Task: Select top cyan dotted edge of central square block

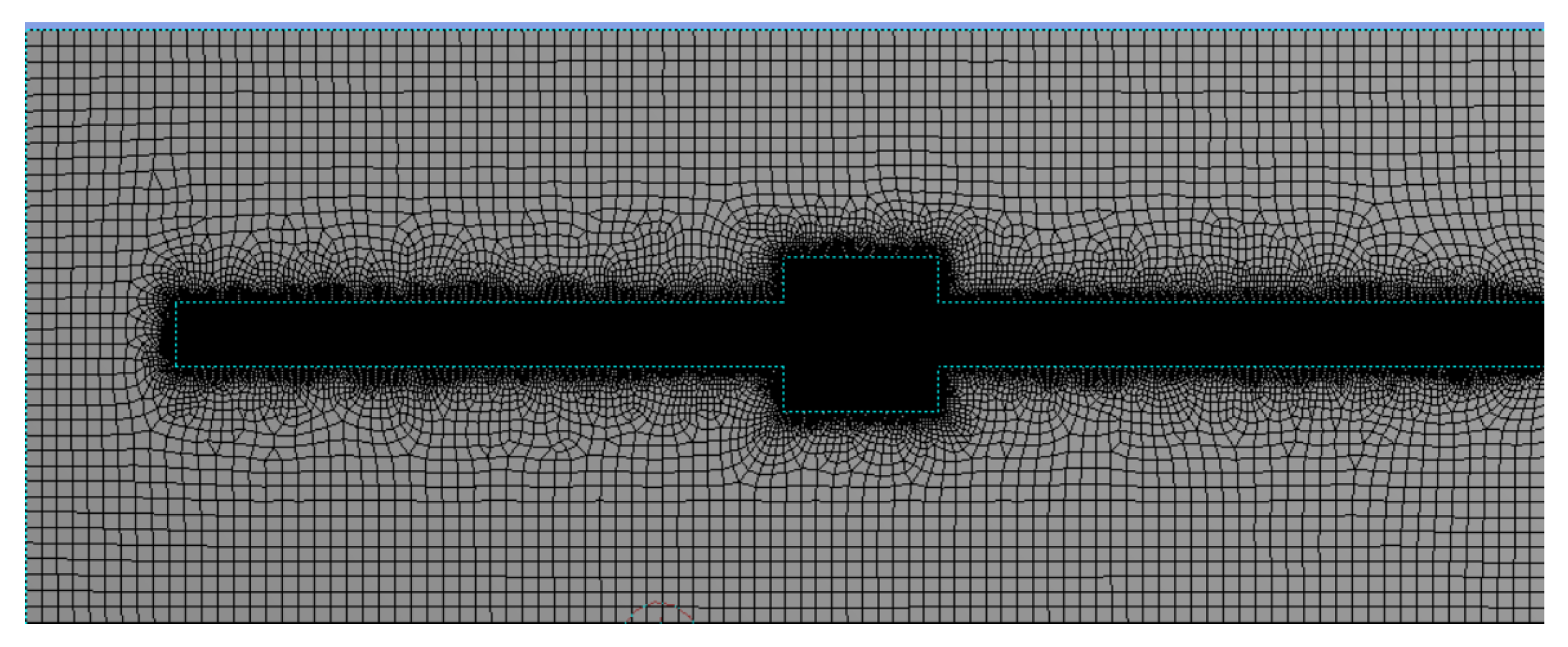Action: (860, 257)
